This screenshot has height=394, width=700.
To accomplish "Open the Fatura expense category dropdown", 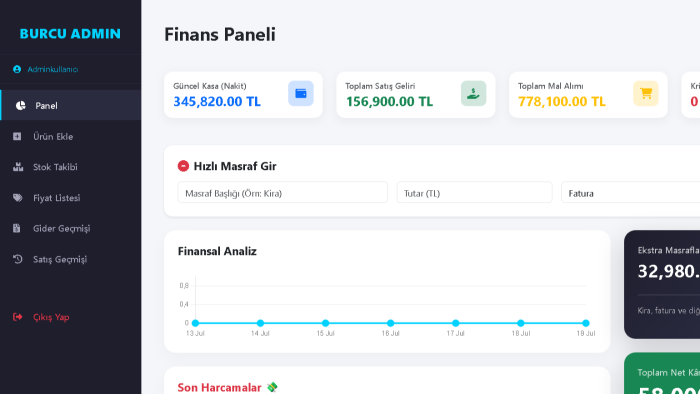I will pos(630,193).
